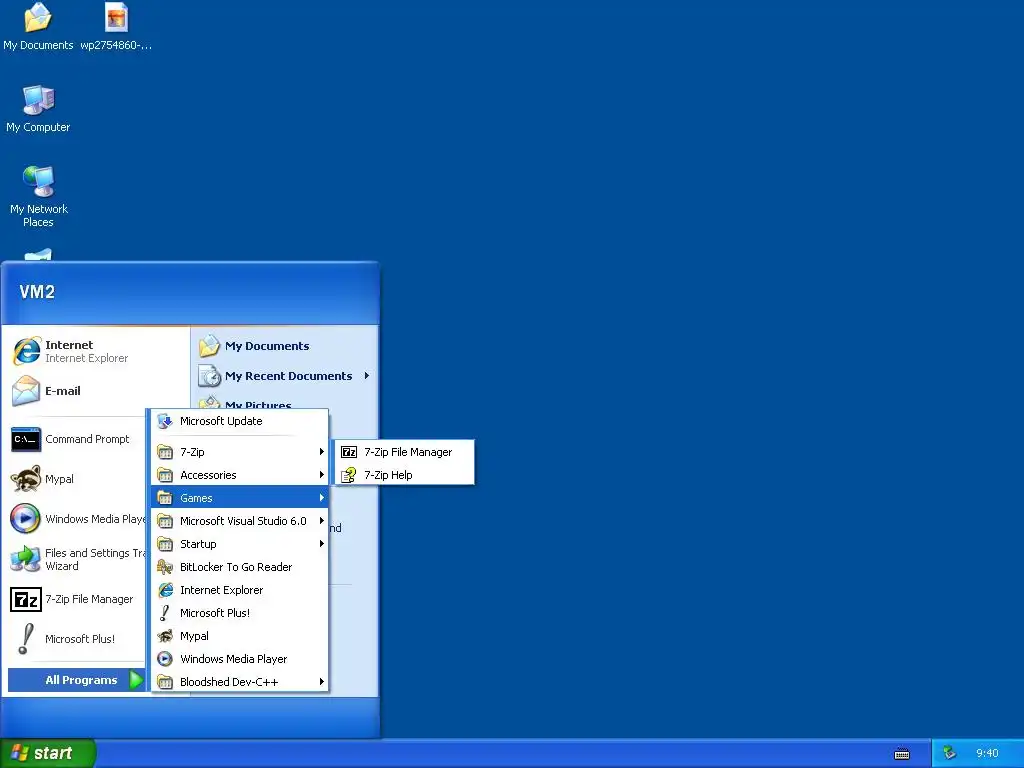The height and width of the screenshot is (768, 1024).
Task: Open 7-Zip File Manager in left pane
Action: point(76,599)
